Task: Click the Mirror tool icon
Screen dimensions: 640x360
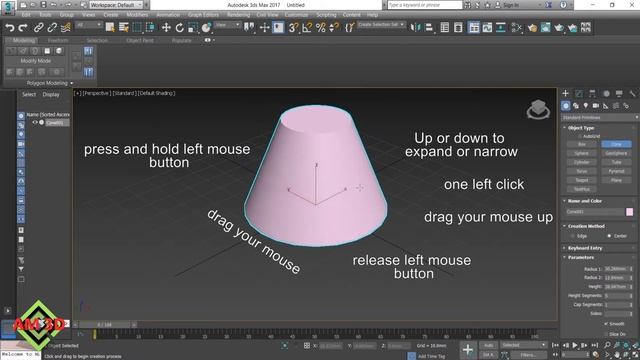Action: [415, 27]
